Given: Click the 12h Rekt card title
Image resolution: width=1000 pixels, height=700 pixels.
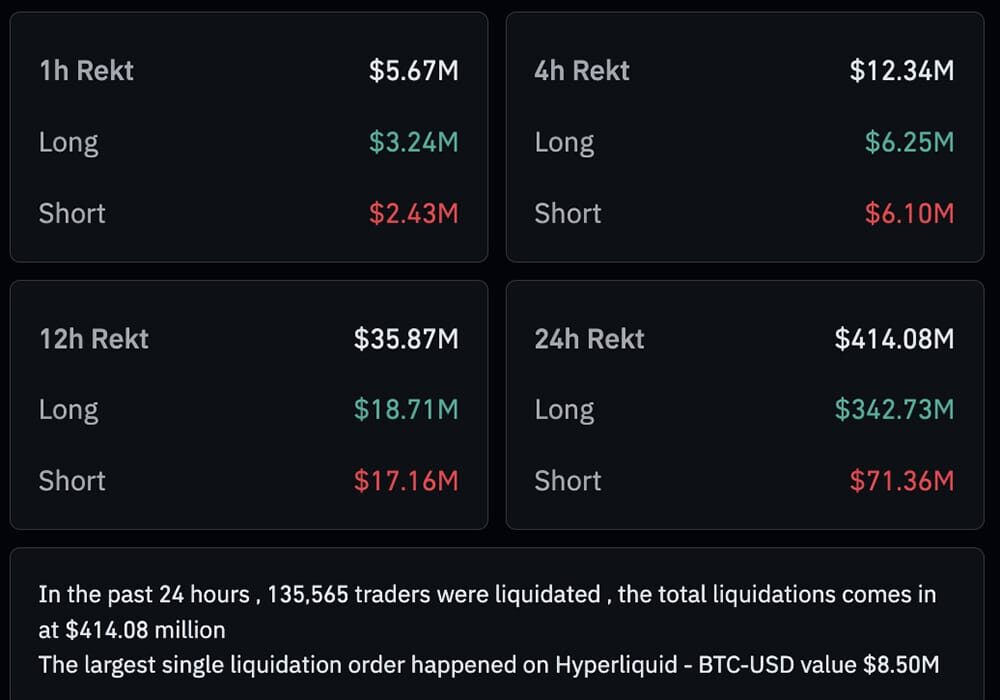Looking at the screenshot, I should pyautogui.click(x=94, y=339).
